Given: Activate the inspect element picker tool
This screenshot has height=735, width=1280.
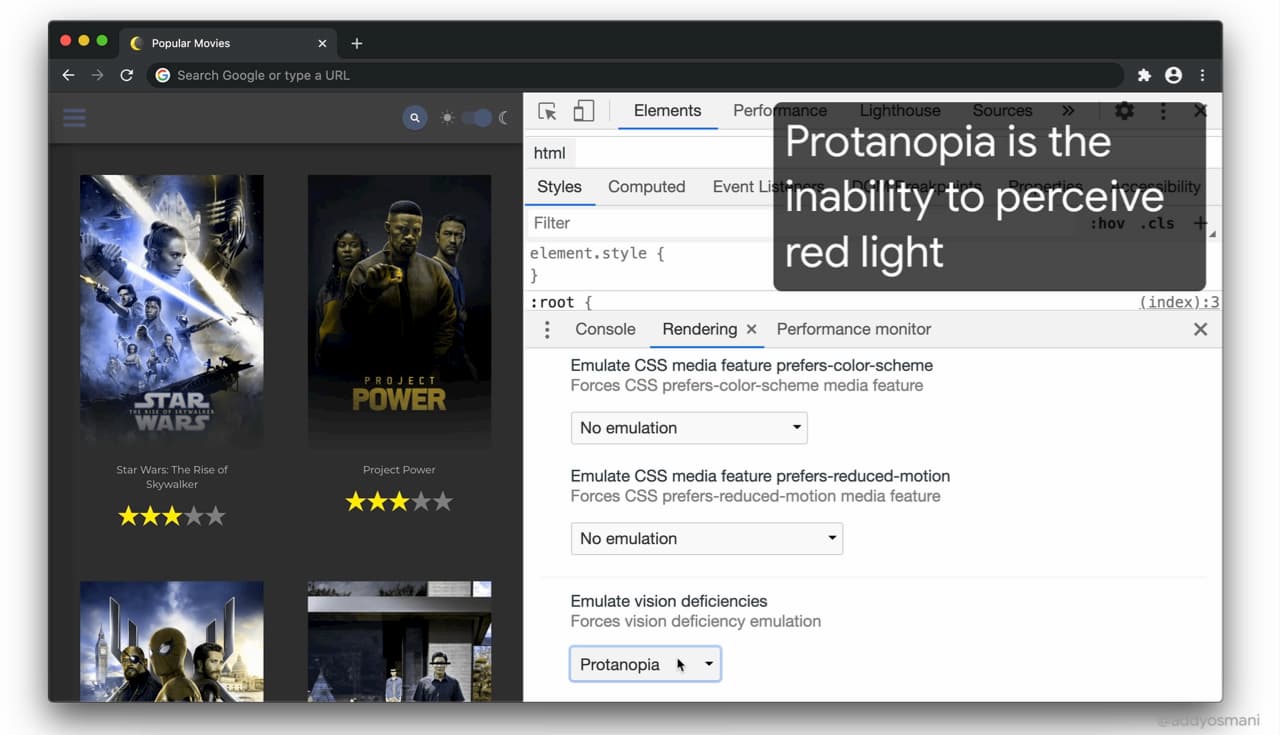Looking at the screenshot, I should tap(547, 111).
